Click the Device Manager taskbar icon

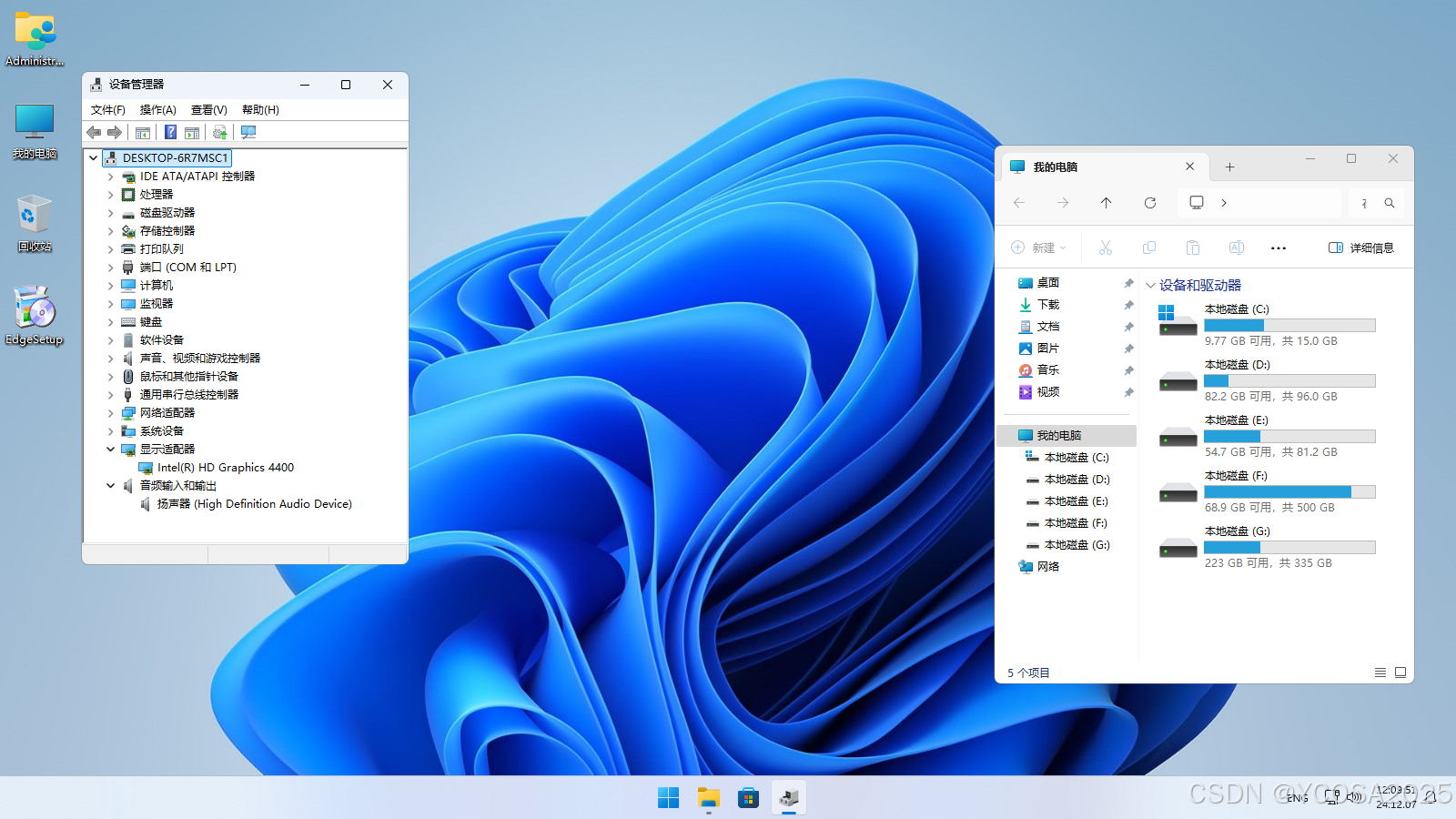(789, 797)
